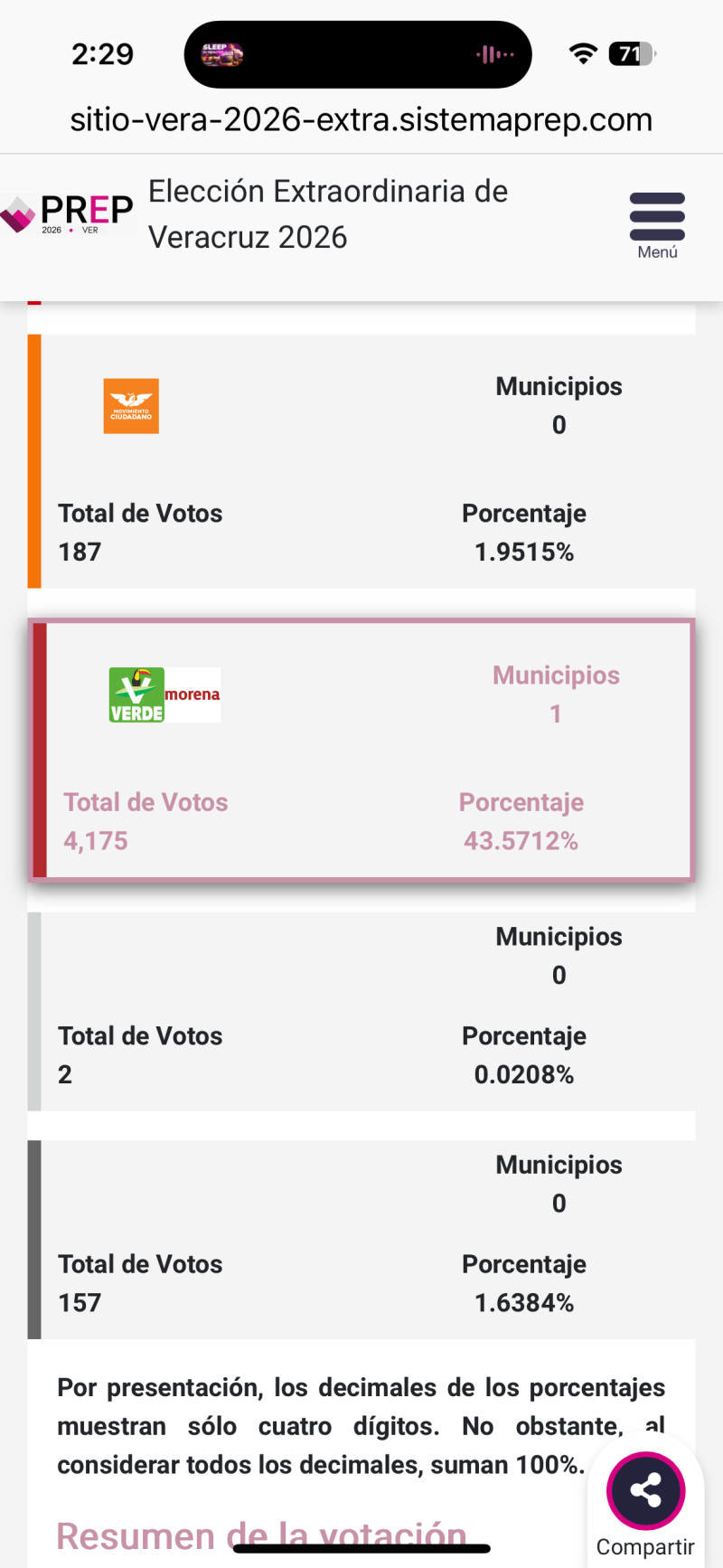The height and width of the screenshot is (1568, 723).
Task: Select the highlighted Verde-morena results card
Action: (361, 750)
